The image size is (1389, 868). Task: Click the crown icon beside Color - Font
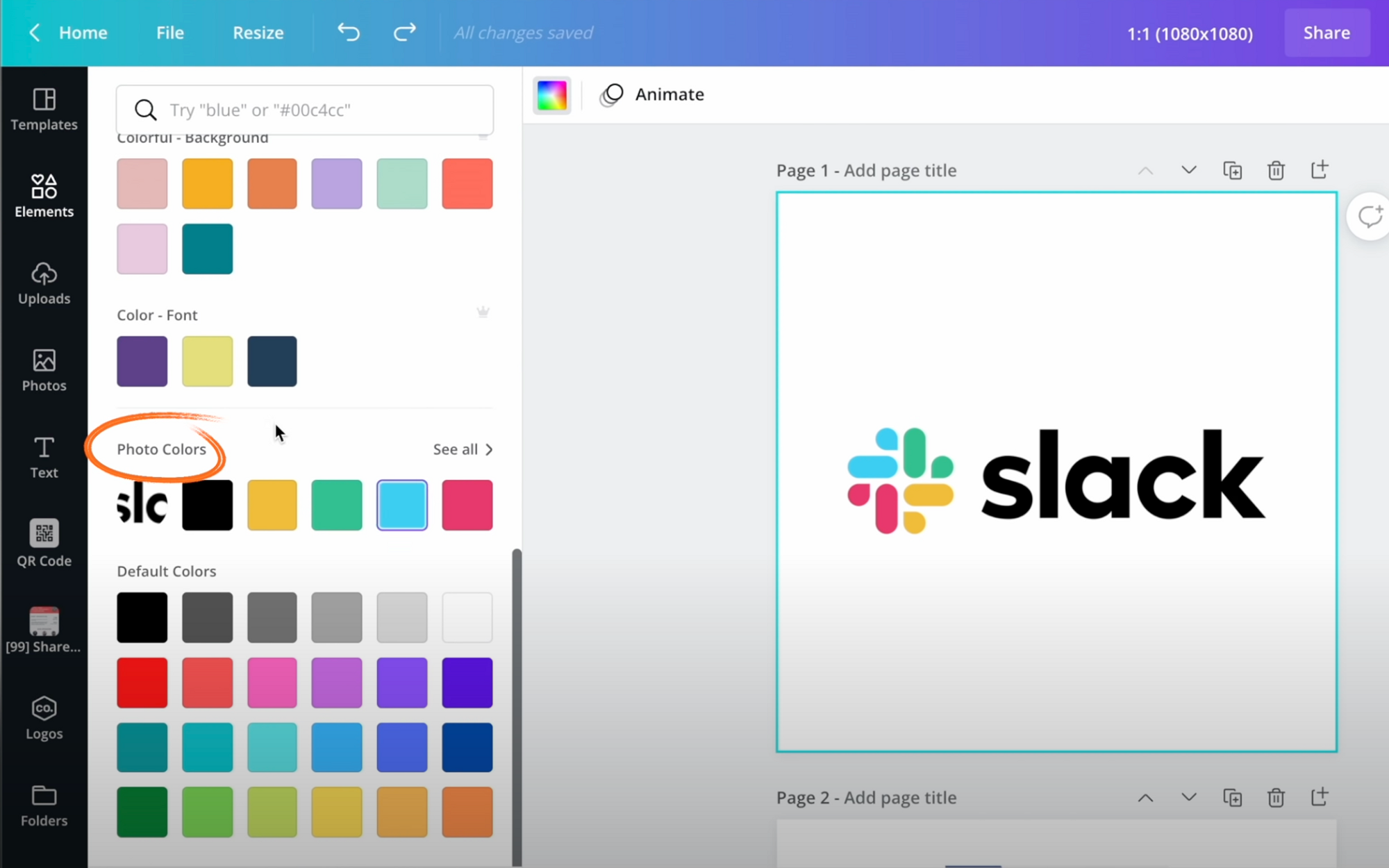click(483, 312)
